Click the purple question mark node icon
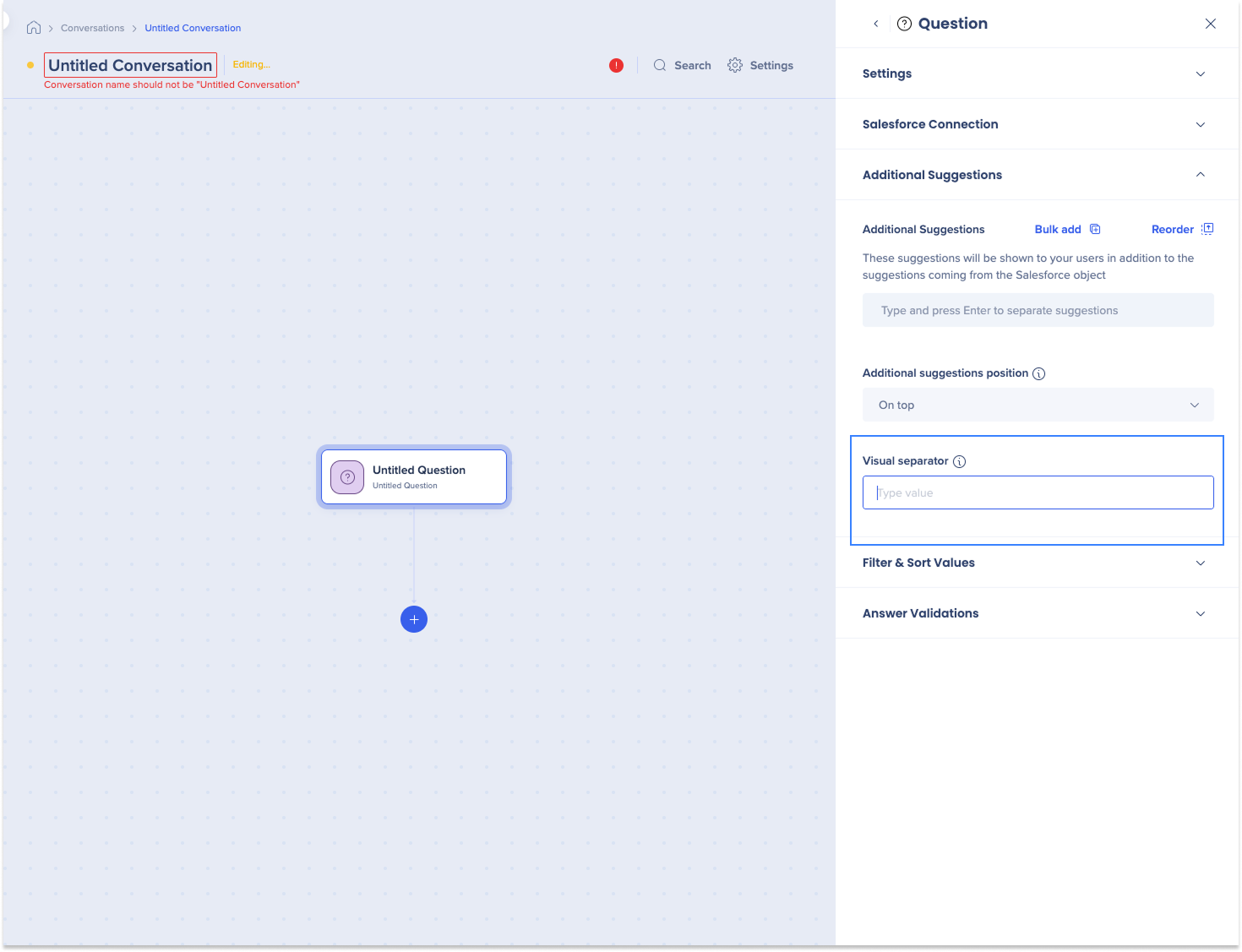Image resolution: width=1242 pixels, height=952 pixels. click(x=347, y=477)
